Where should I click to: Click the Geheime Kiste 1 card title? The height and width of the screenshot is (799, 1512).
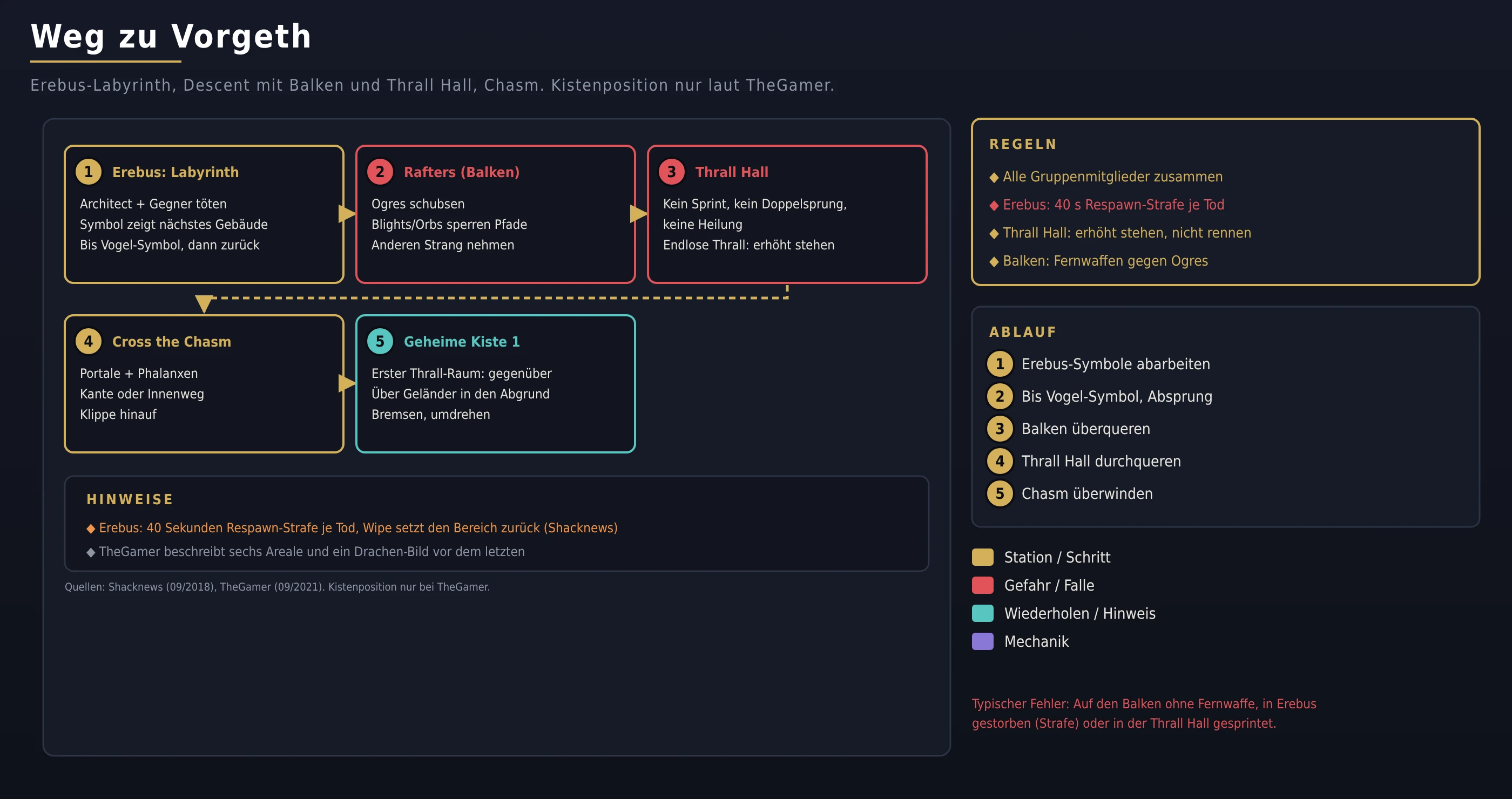[x=462, y=341]
